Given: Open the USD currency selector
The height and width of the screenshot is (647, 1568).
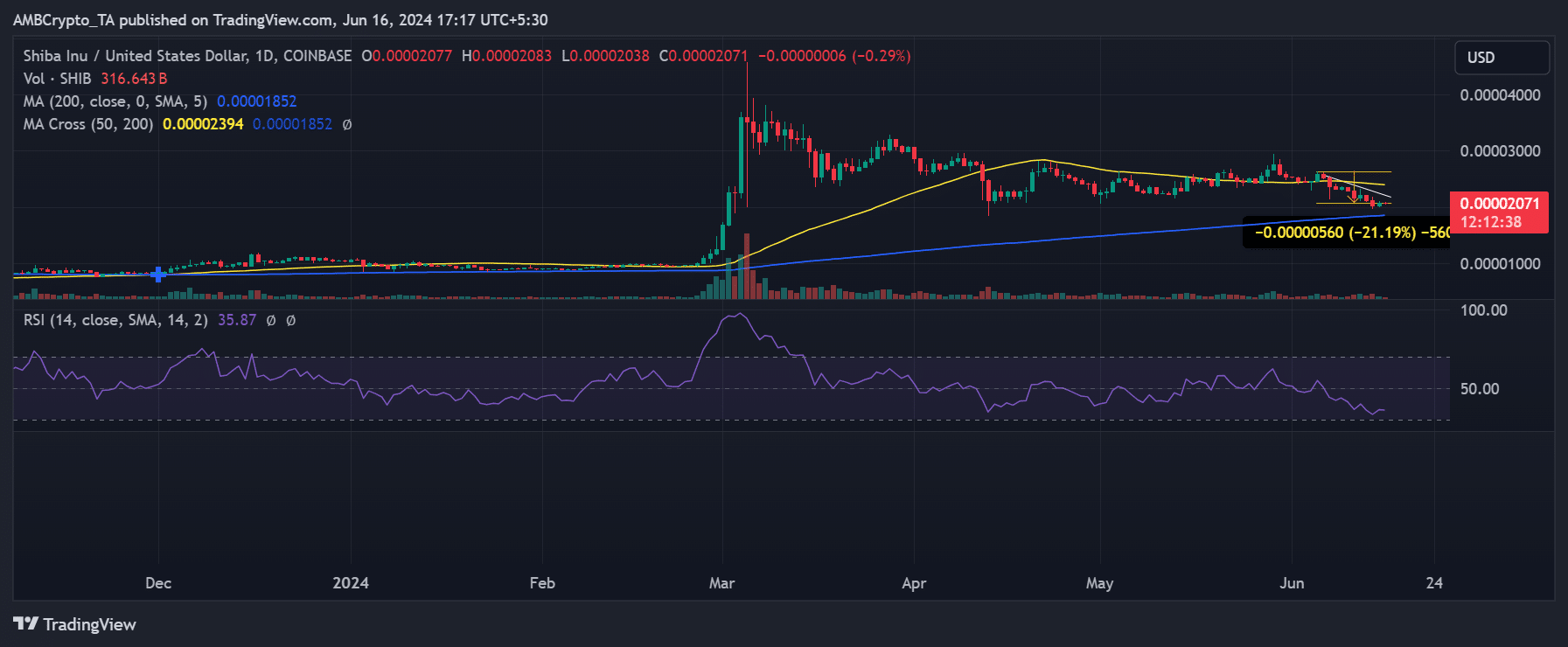Looking at the screenshot, I should [x=1502, y=58].
